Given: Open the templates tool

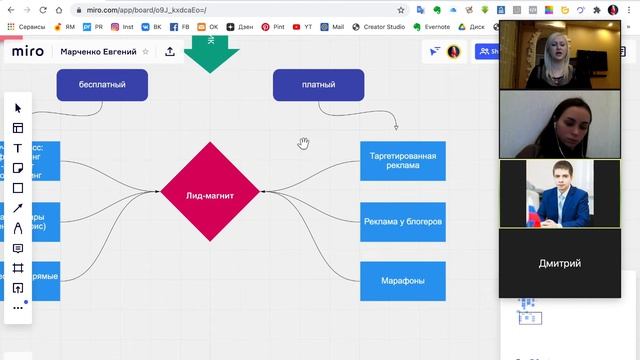Looking at the screenshot, I should [x=18, y=128].
